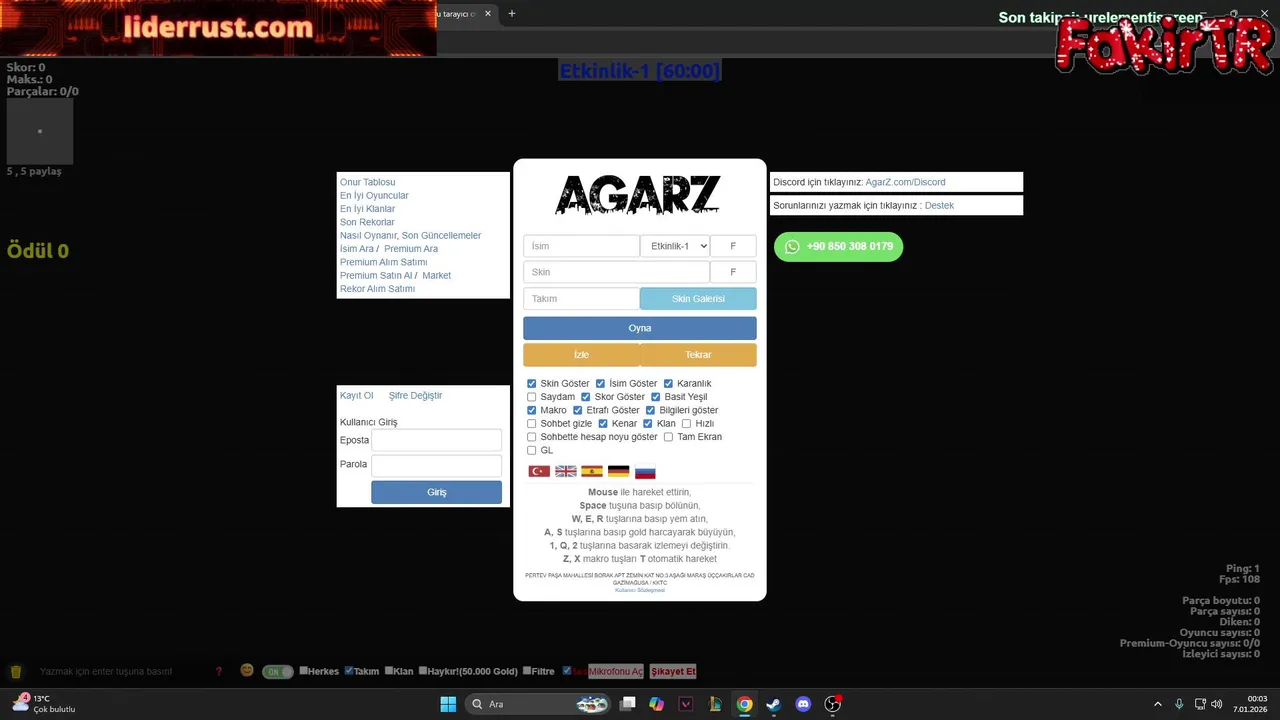Viewport: 1280px width, 720px height.
Task: Click the trash icon in chat bar
Action: click(x=16, y=671)
